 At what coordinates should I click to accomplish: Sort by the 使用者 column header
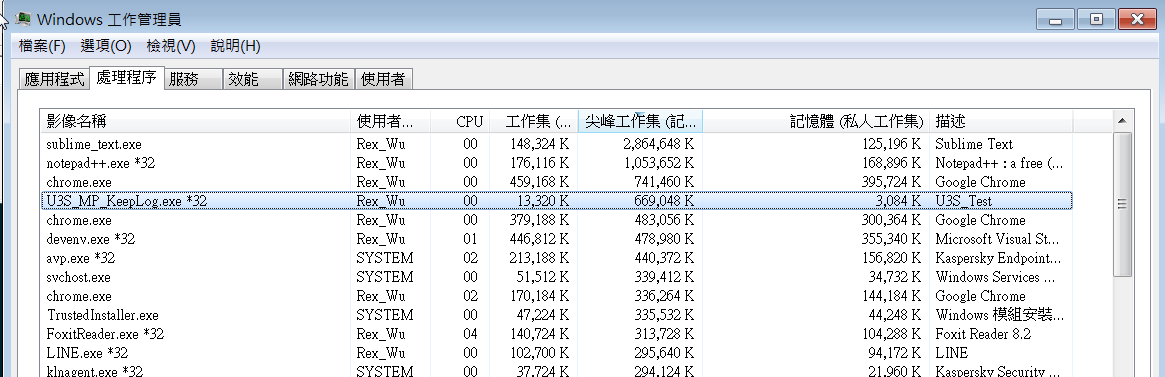tap(390, 121)
